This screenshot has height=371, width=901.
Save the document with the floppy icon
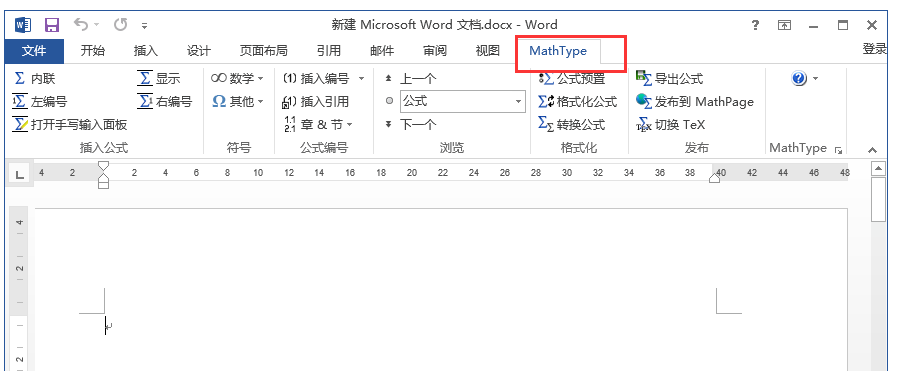[52, 25]
